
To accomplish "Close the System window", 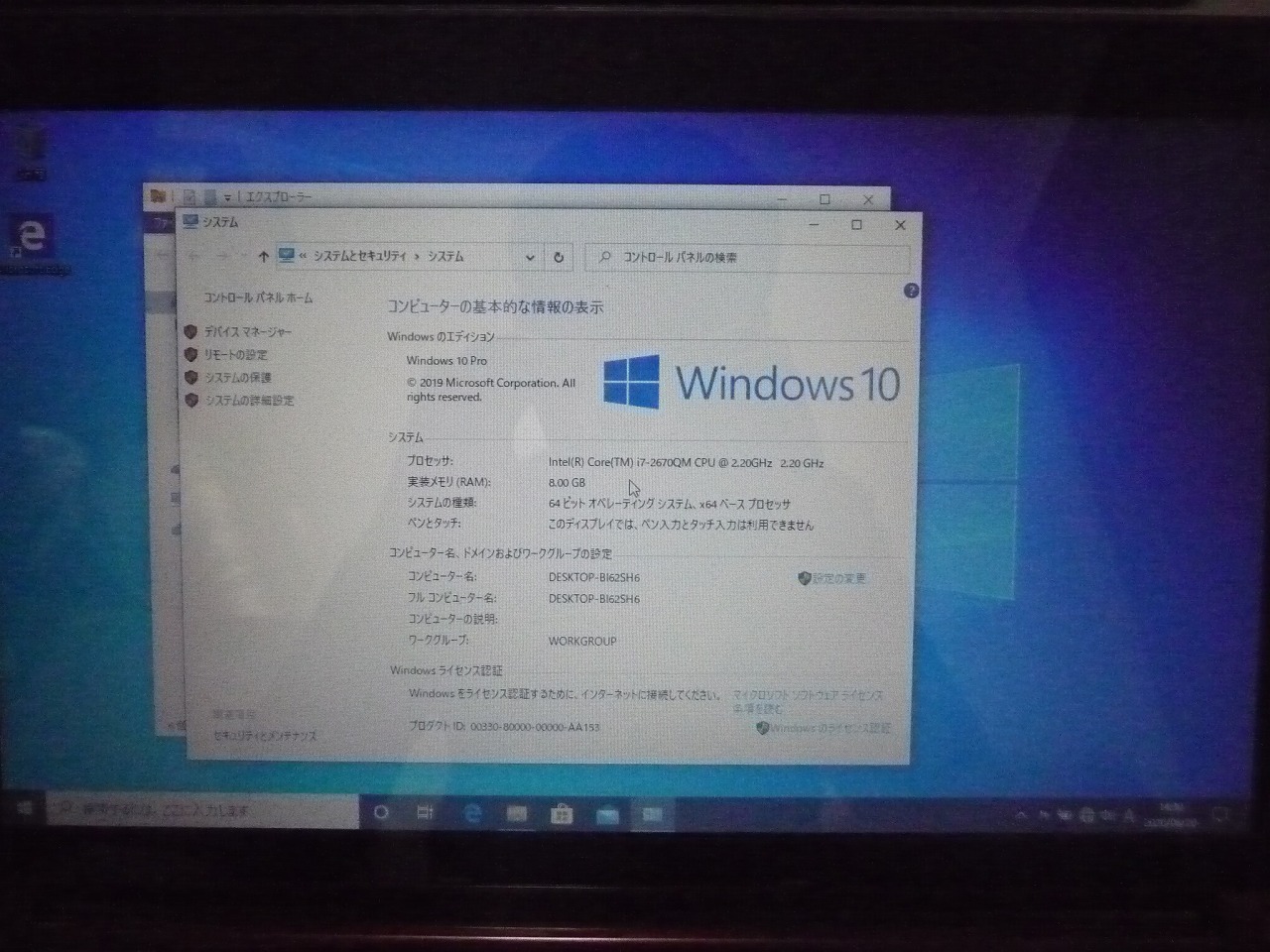I will pyautogui.click(x=900, y=225).
